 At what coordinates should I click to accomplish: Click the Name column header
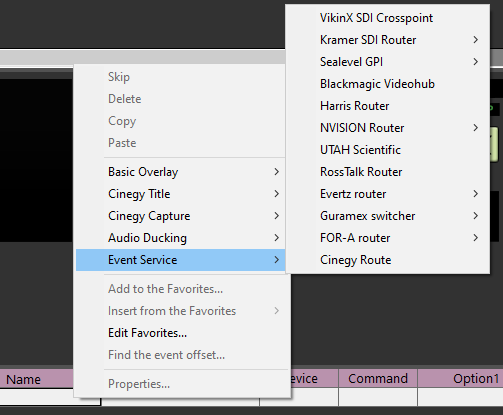coord(37,379)
